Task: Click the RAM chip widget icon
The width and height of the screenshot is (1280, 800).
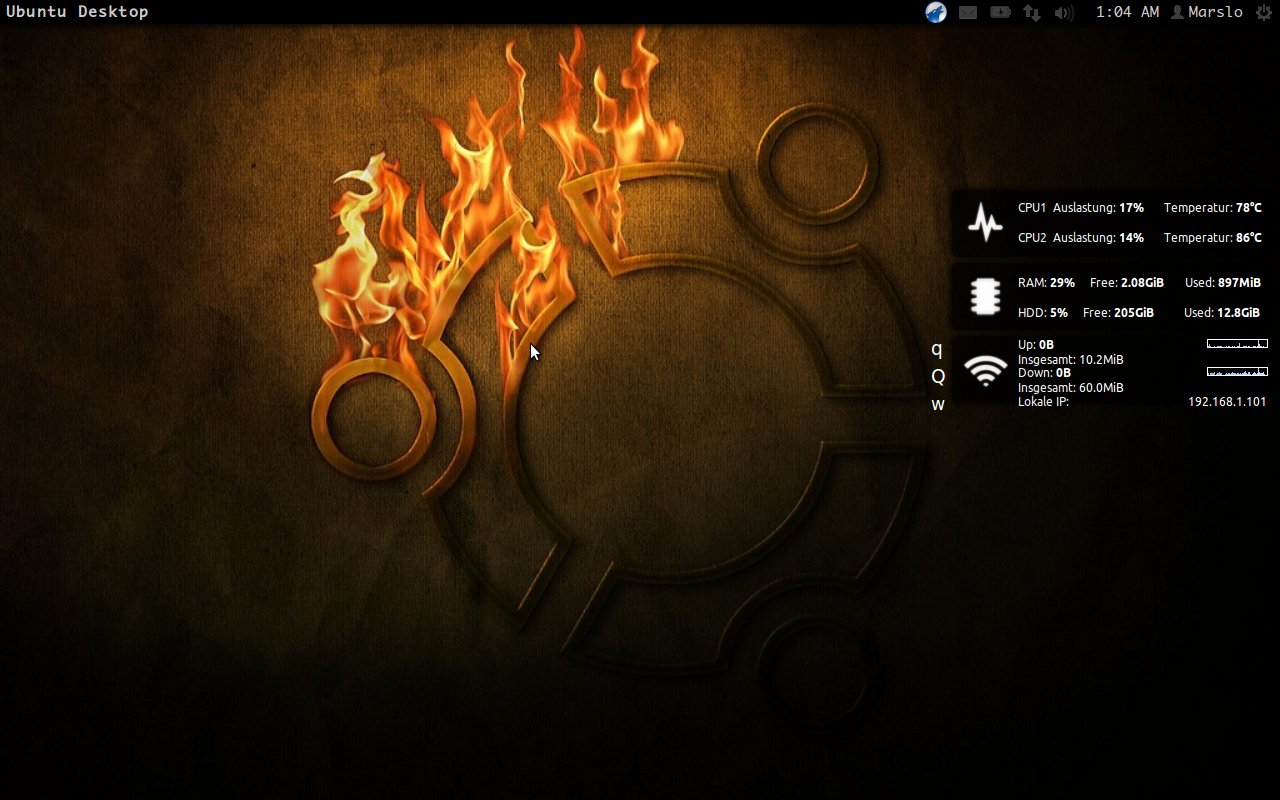Action: [x=986, y=297]
